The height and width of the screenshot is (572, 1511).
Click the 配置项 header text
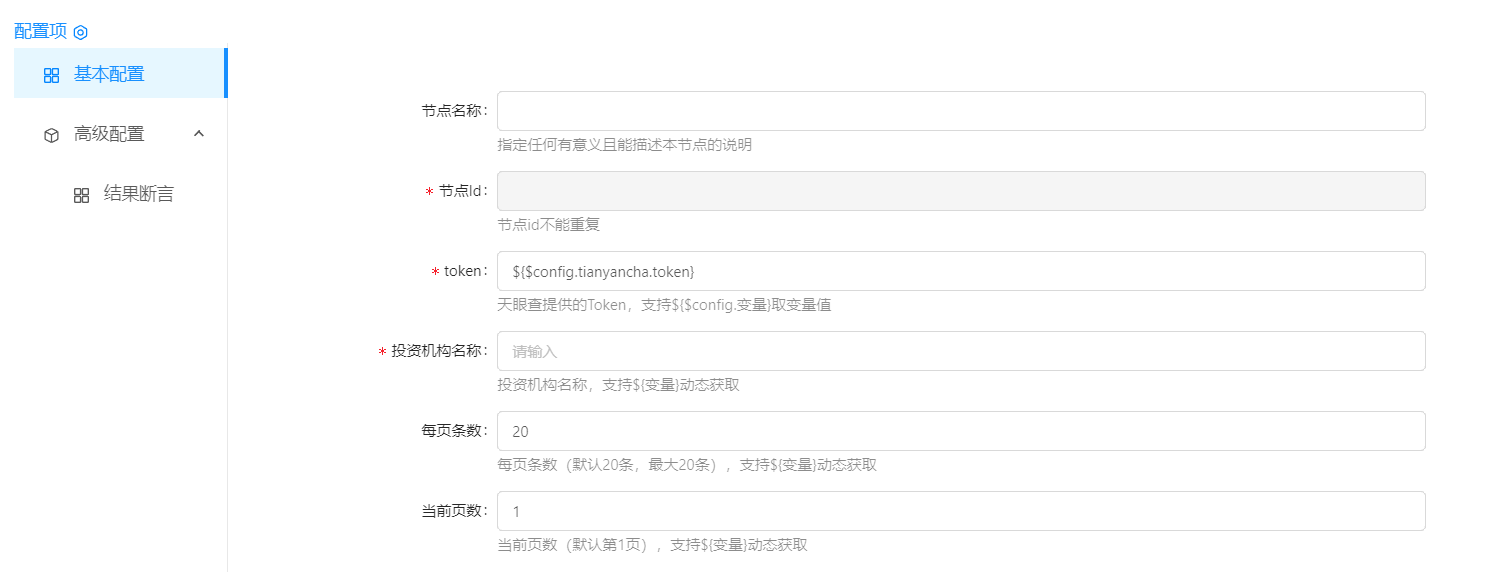click(x=40, y=31)
